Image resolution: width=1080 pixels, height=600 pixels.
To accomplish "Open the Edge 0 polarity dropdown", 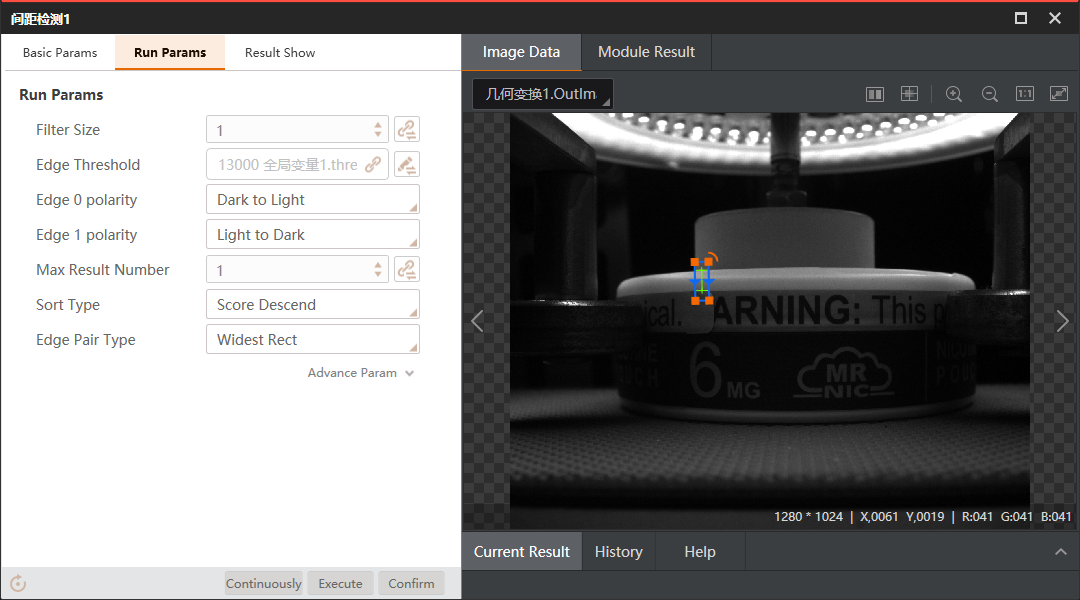I will pos(312,200).
